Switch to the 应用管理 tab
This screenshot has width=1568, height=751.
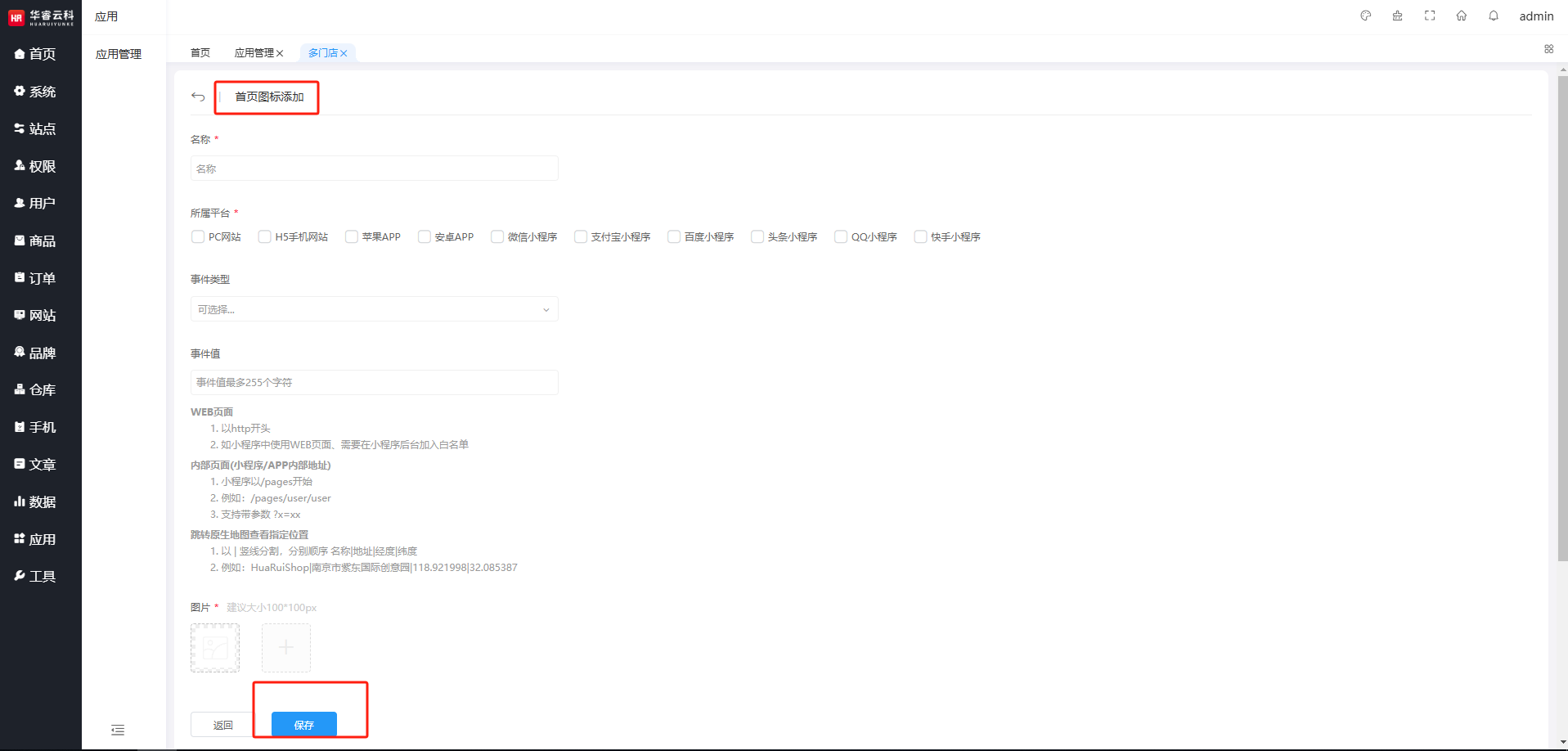pos(254,53)
